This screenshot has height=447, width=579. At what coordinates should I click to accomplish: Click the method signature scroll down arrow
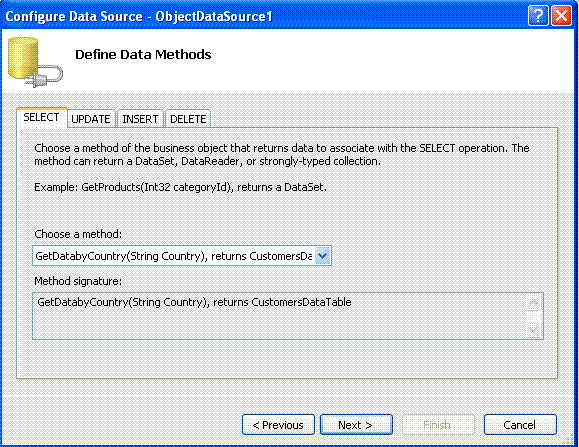(x=534, y=329)
